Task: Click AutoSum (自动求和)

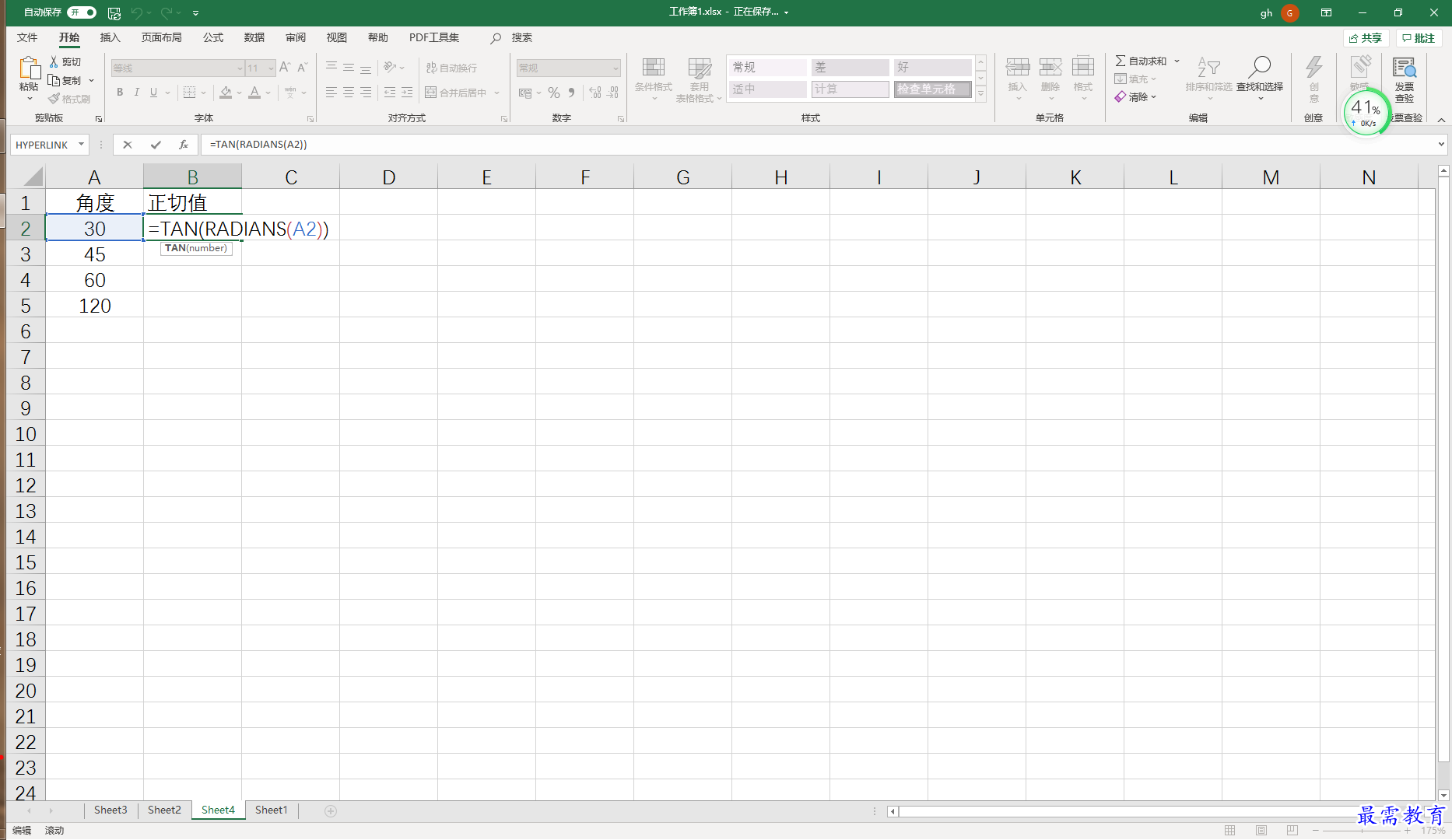Action: pos(1141,61)
